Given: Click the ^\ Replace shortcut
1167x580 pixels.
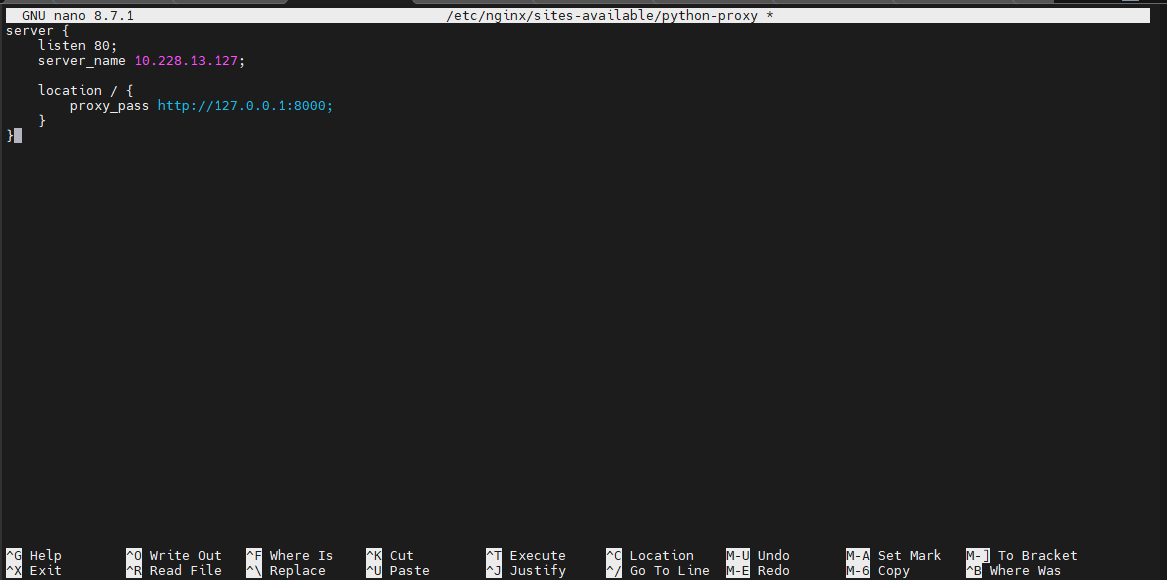Looking at the screenshot, I should tap(286, 571).
